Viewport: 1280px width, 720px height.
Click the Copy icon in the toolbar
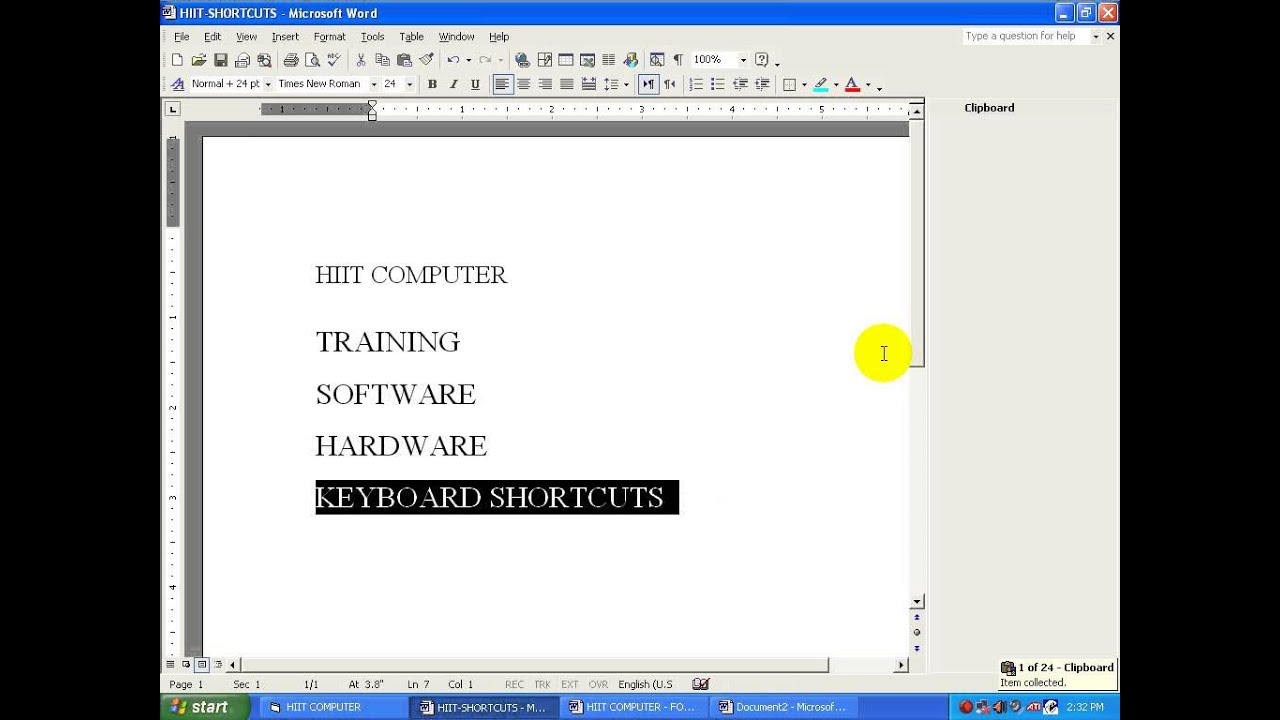[382, 60]
